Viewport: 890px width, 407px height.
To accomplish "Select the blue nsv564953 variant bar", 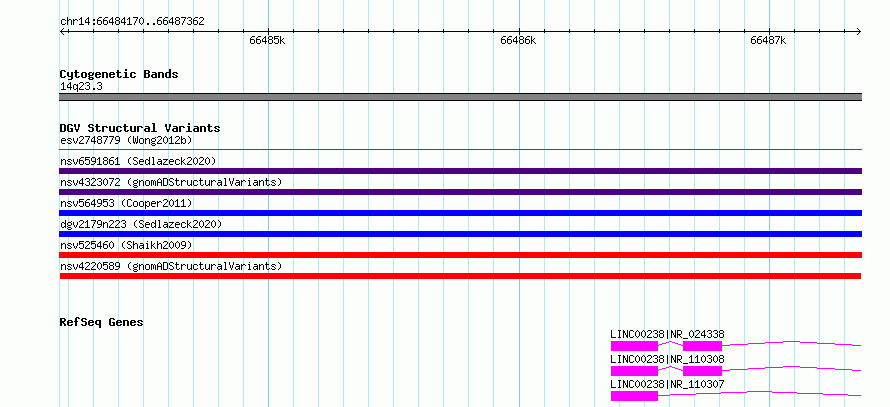I will click(x=460, y=213).
